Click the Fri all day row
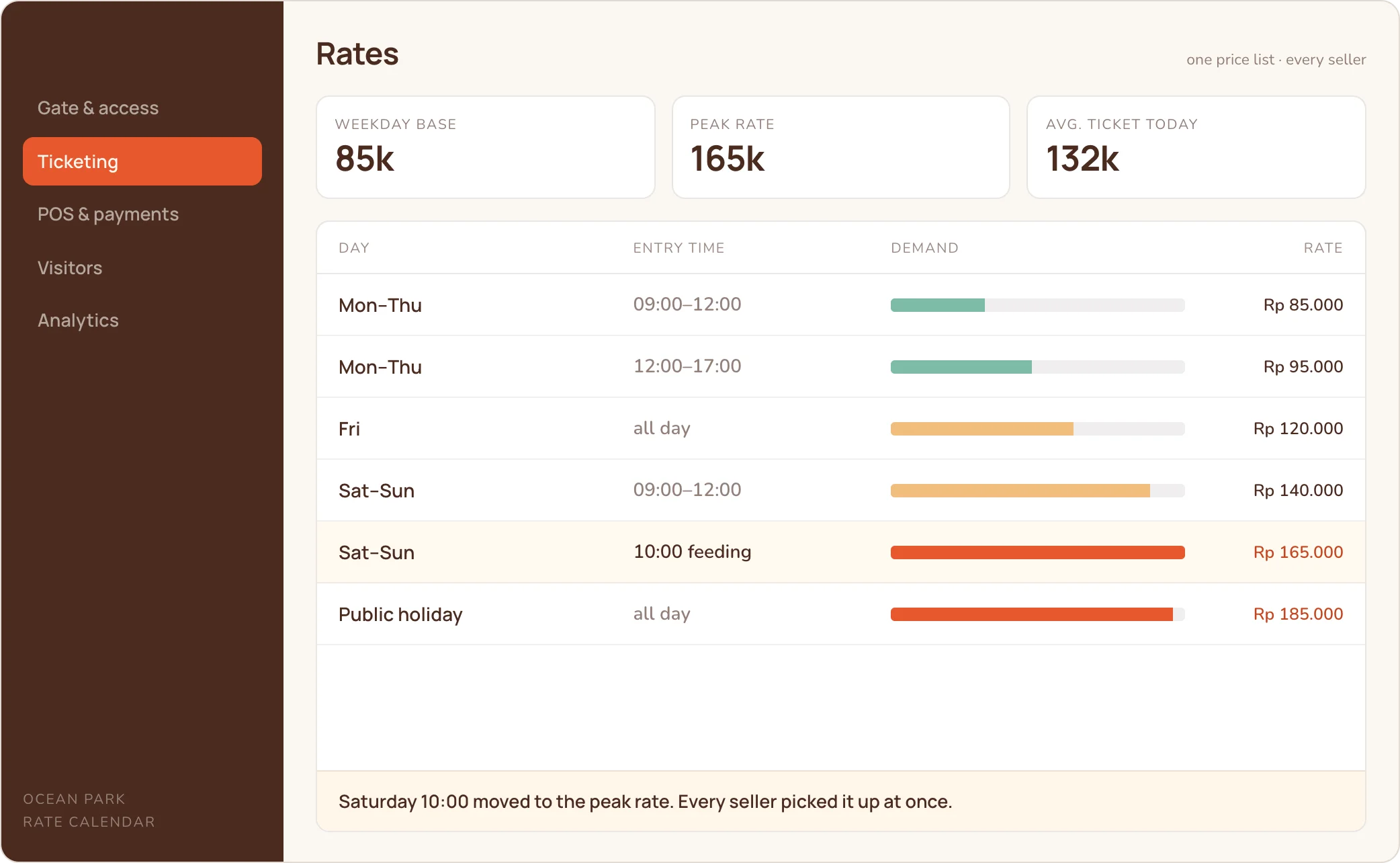 pos(840,428)
